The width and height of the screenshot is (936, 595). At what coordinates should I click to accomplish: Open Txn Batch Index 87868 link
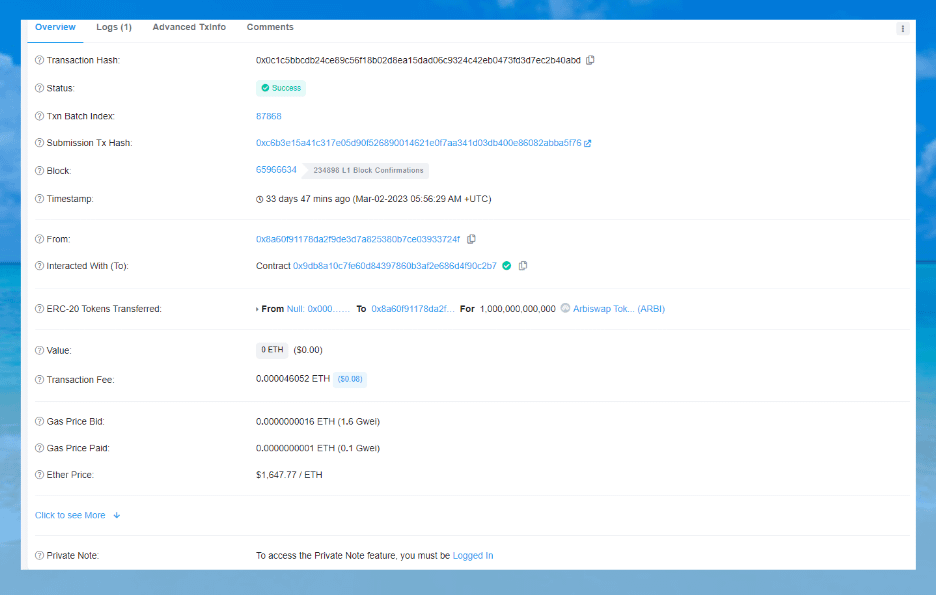click(269, 116)
